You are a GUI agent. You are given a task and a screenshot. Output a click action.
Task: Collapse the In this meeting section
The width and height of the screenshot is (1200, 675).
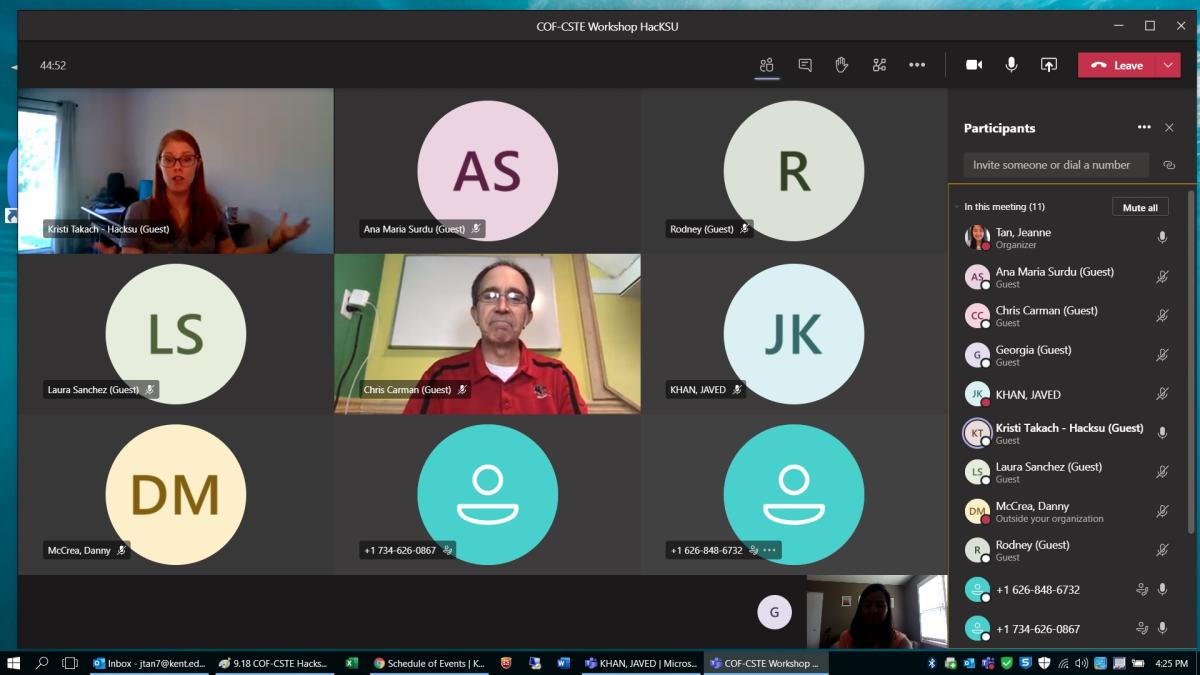[956, 207]
